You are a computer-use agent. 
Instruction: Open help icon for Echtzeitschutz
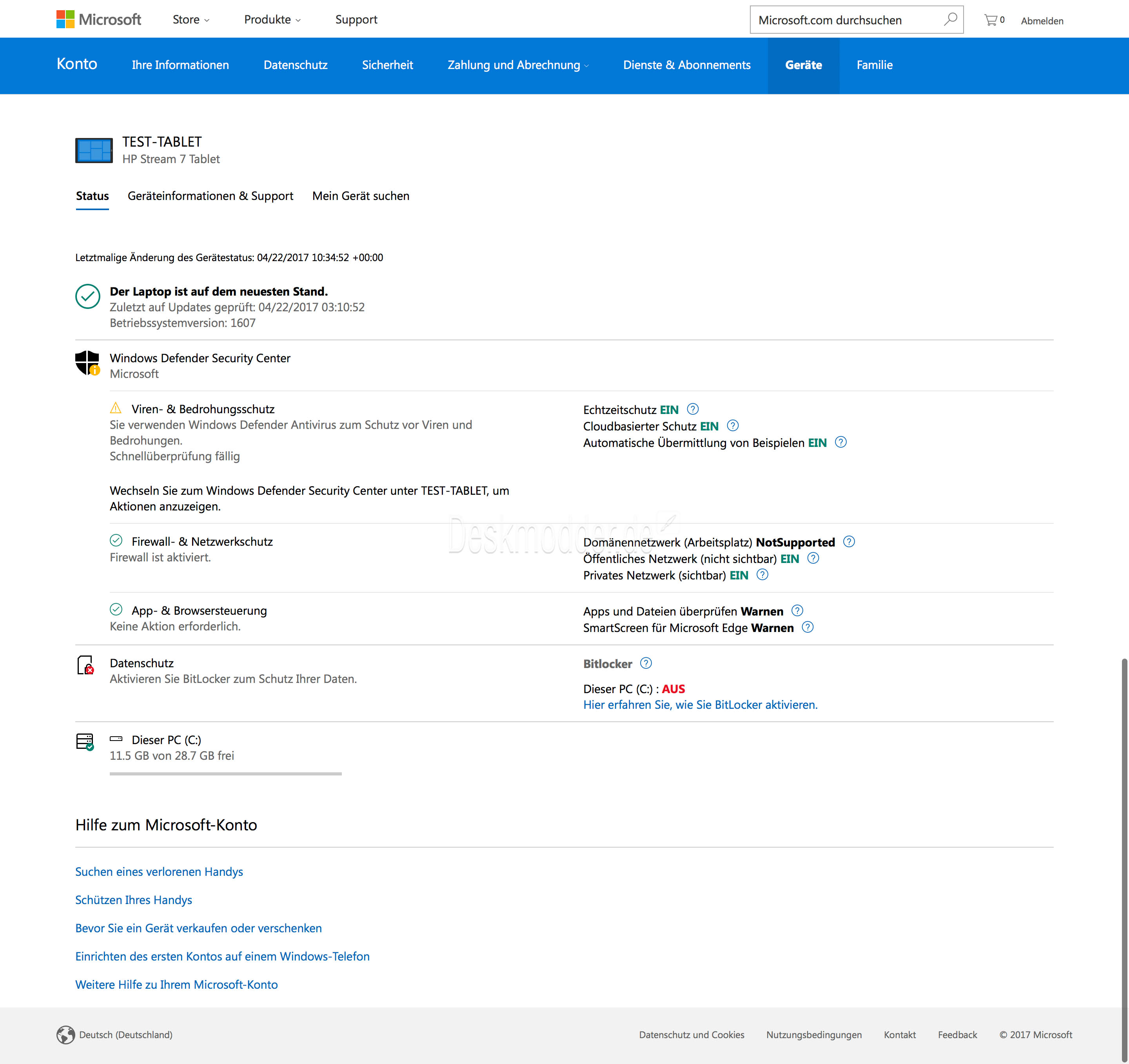(x=693, y=409)
